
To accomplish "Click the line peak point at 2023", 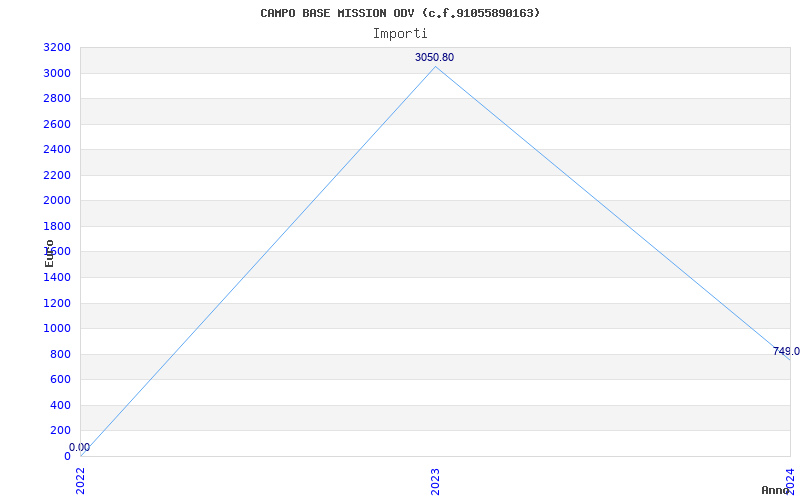I will coord(435,66).
